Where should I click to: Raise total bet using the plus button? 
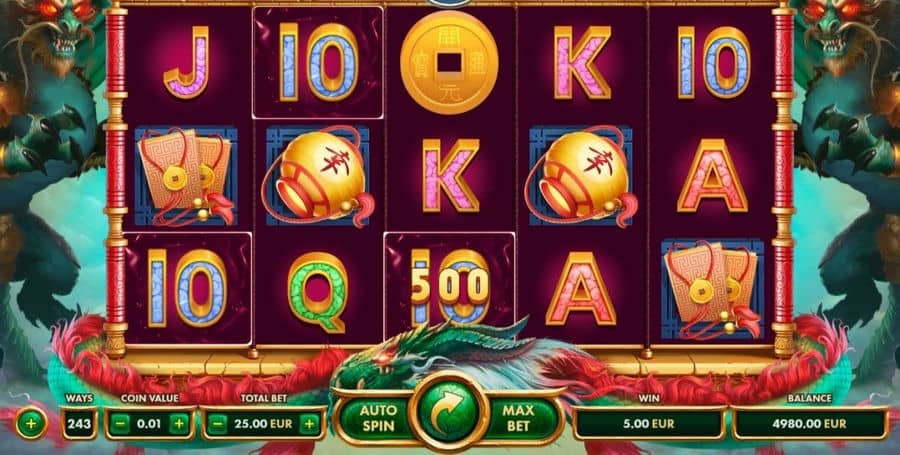point(309,424)
